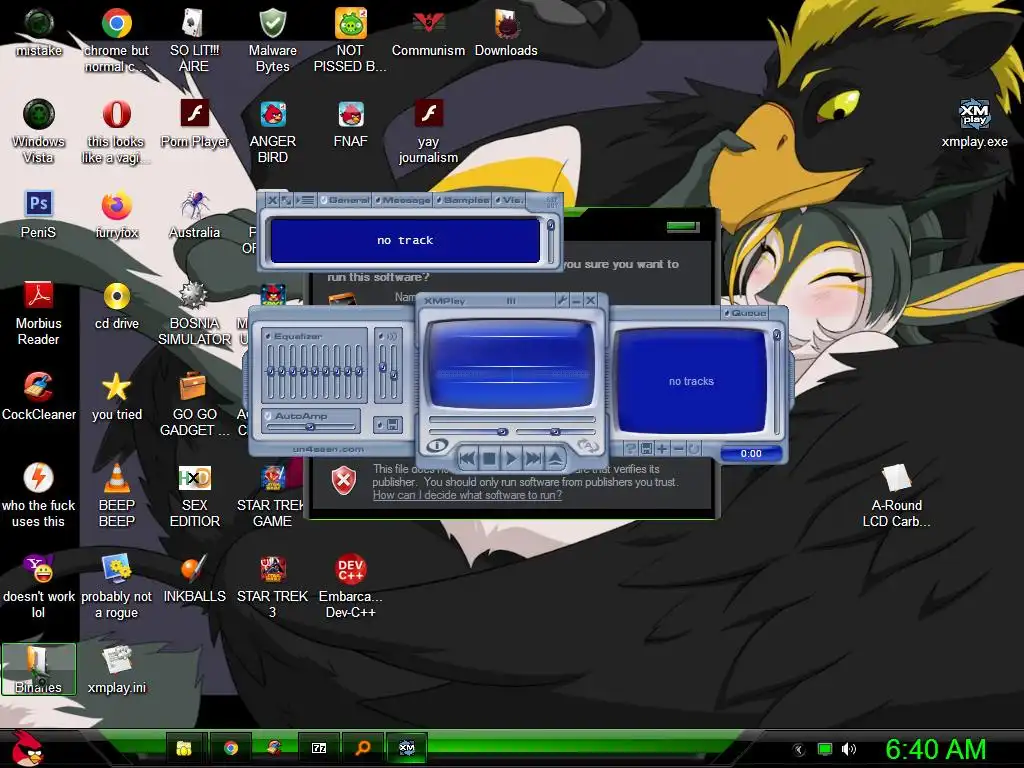Screen dimensions: 1024x768
Task: Toggle the auto-save settings disk button
Action: click(388, 425)
